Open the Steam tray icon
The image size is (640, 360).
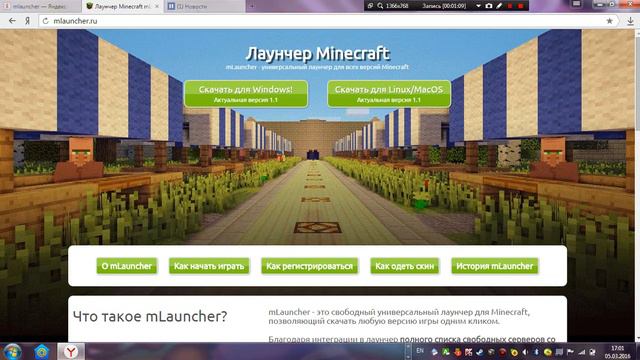[480, 352]
